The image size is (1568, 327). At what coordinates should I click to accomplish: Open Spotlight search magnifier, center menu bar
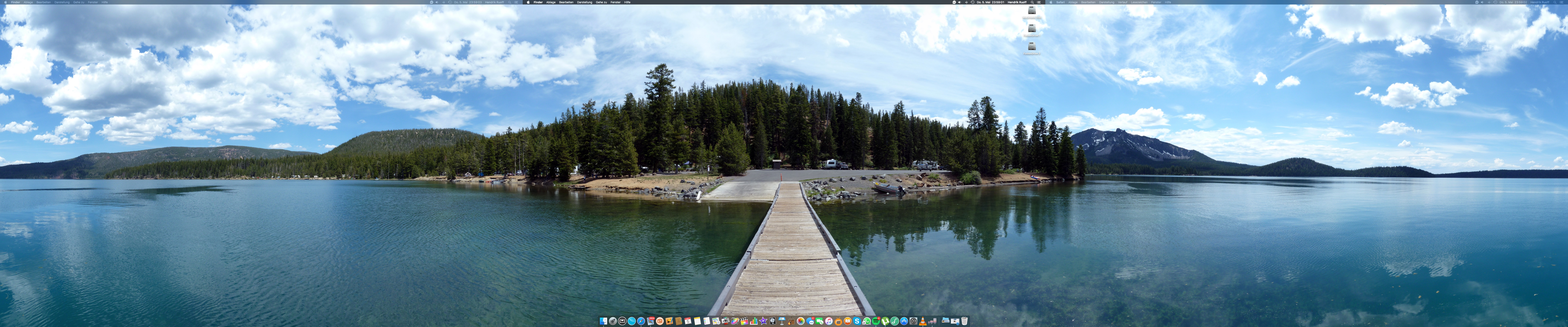[x=1032, y=2]
